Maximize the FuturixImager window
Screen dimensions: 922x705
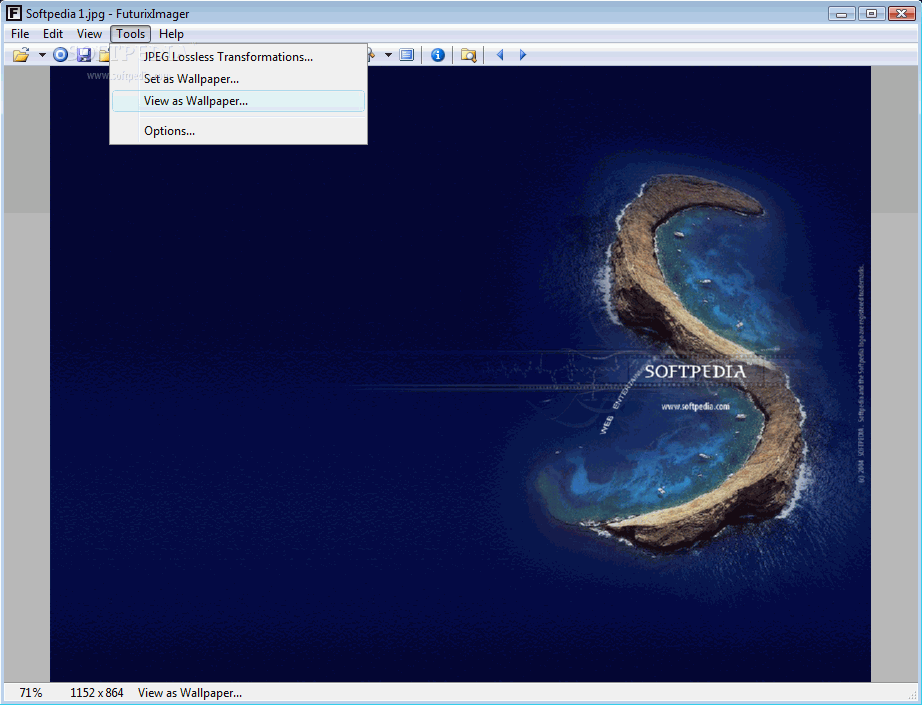click(871, 13)
